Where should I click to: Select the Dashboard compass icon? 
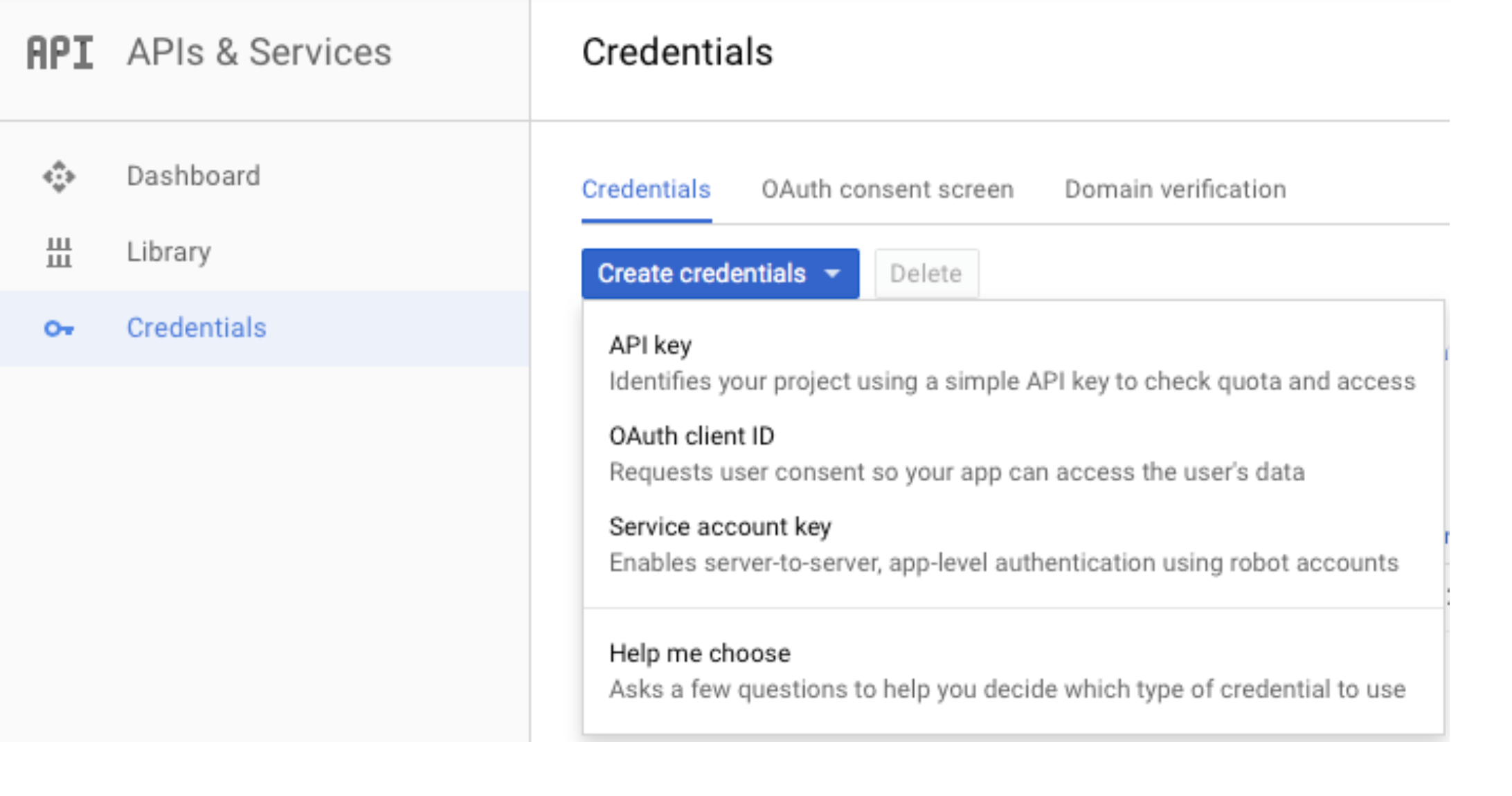click(60, 176)
